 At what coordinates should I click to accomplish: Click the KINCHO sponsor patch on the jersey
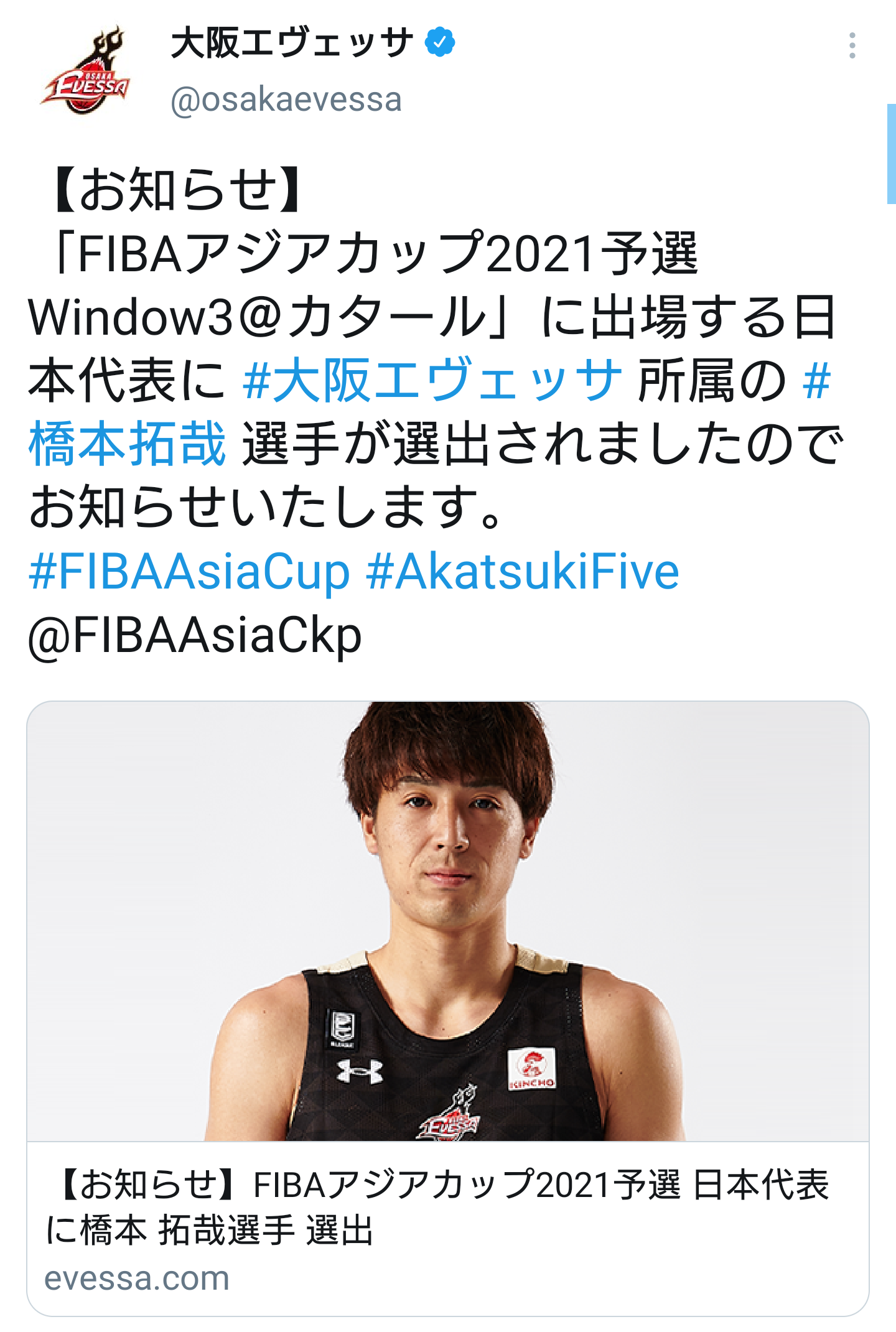[531, 1069]
